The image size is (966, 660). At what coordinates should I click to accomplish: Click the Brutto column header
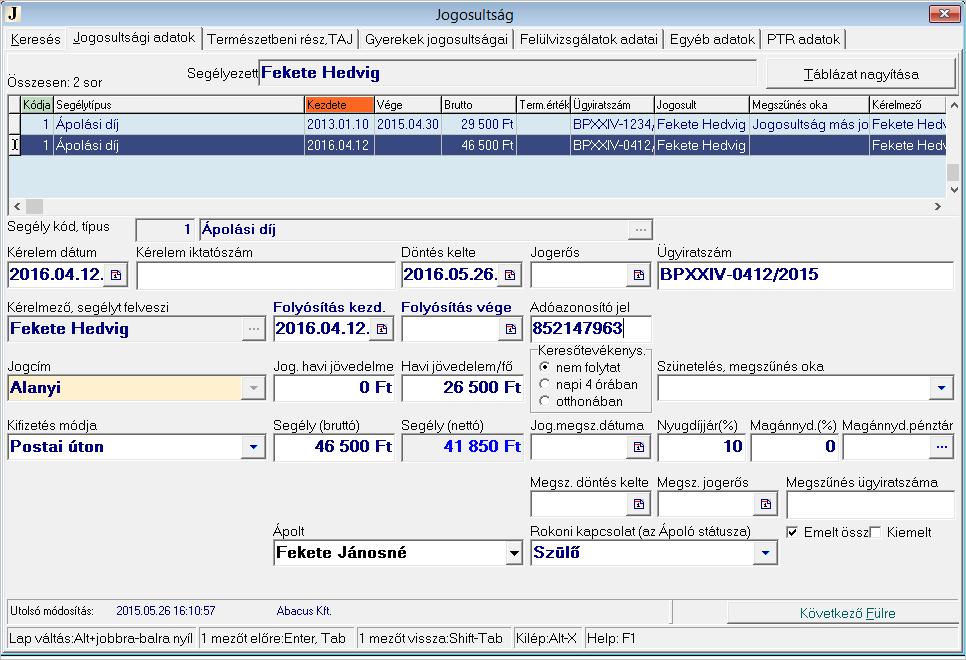point(479,105)
